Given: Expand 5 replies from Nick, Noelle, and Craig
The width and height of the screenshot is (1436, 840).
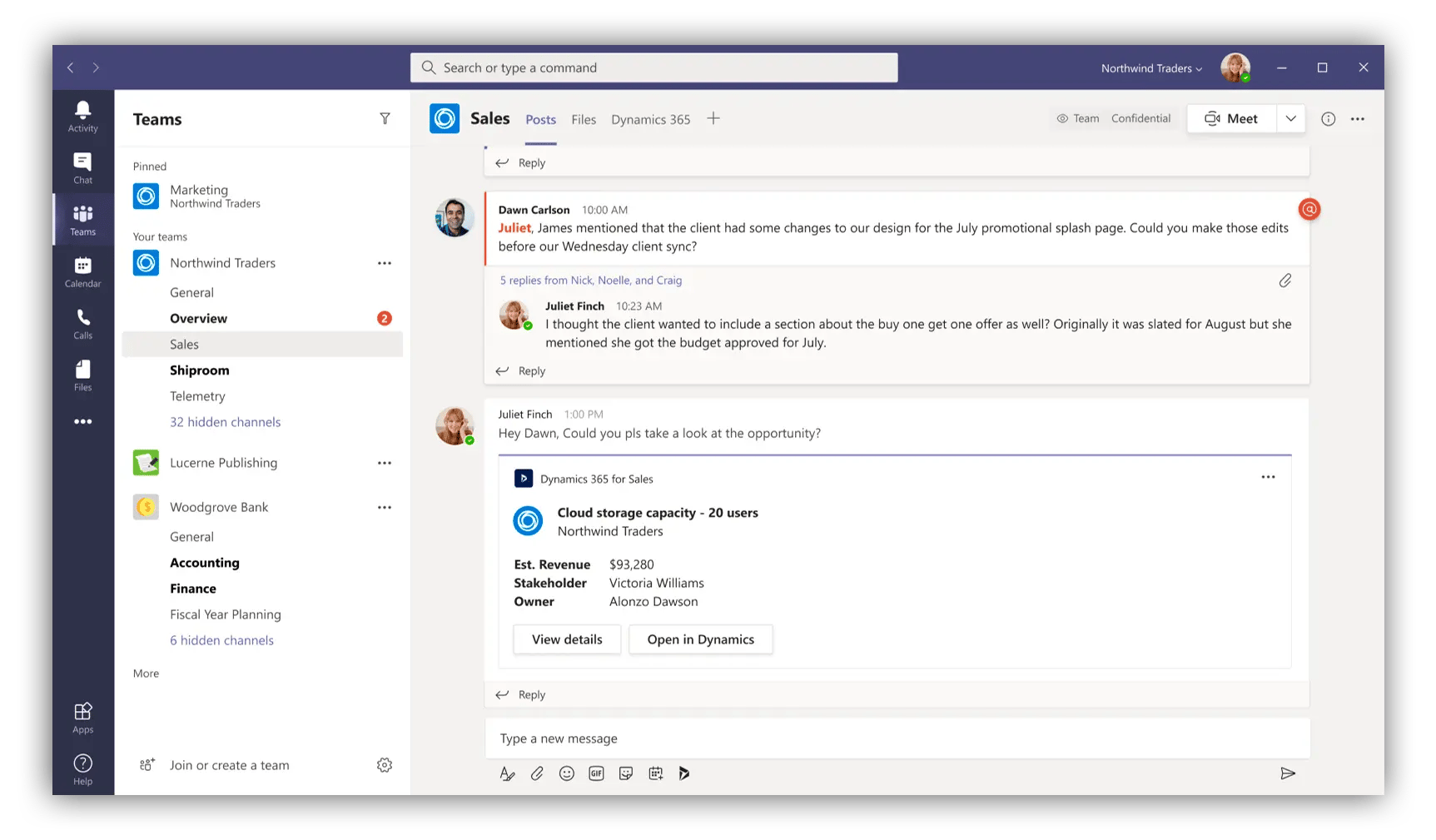Looking at the screenshot, I should (x=591, y=281).
